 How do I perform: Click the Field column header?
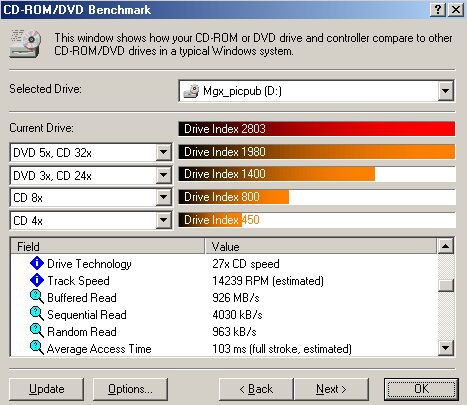click(108, 247)
